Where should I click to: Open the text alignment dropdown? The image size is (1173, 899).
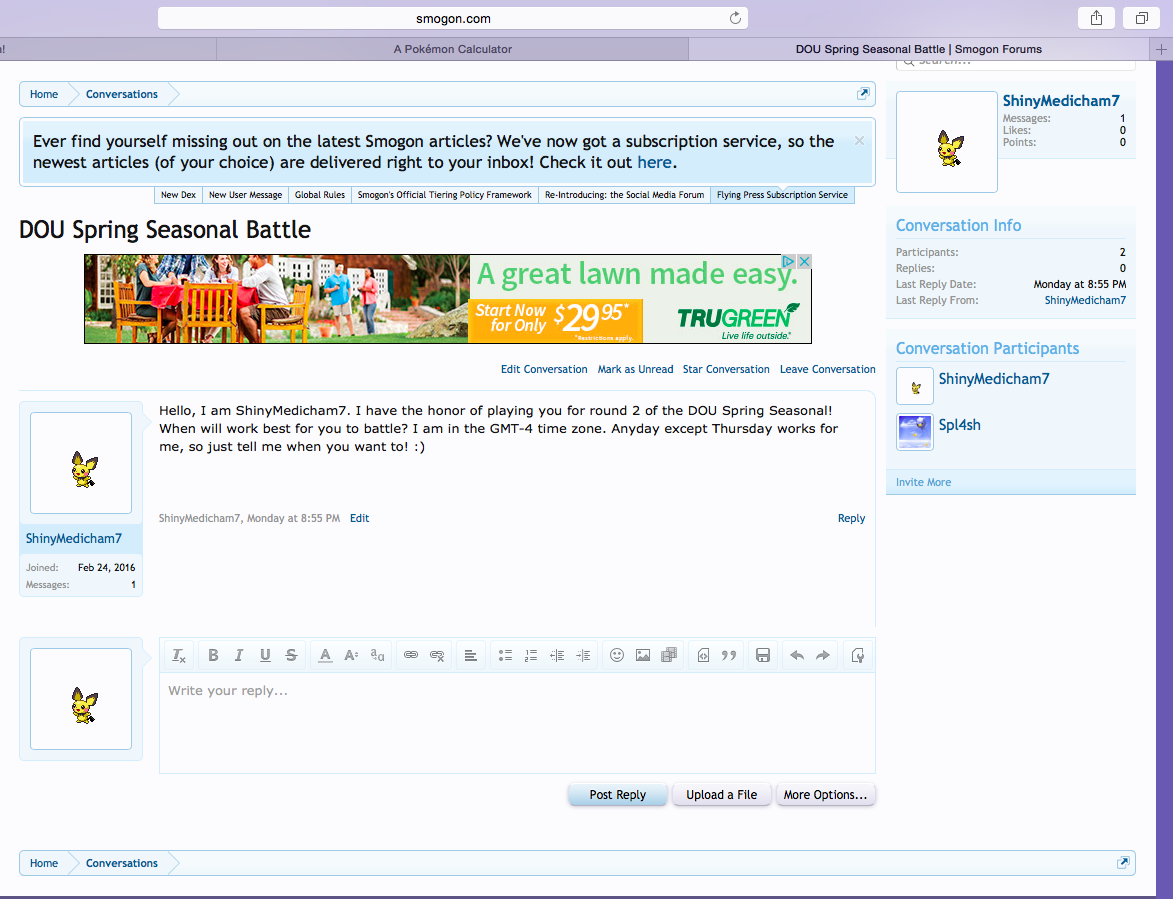(x=471, y=655)
